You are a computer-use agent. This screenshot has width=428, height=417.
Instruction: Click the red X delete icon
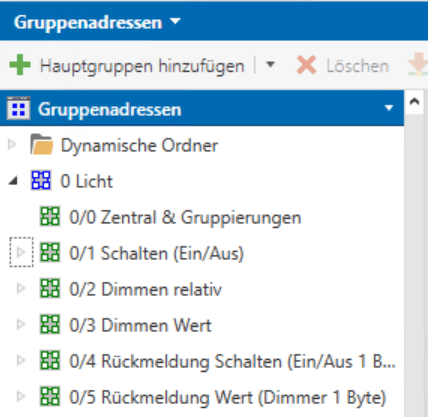click(x=306, y=65)
